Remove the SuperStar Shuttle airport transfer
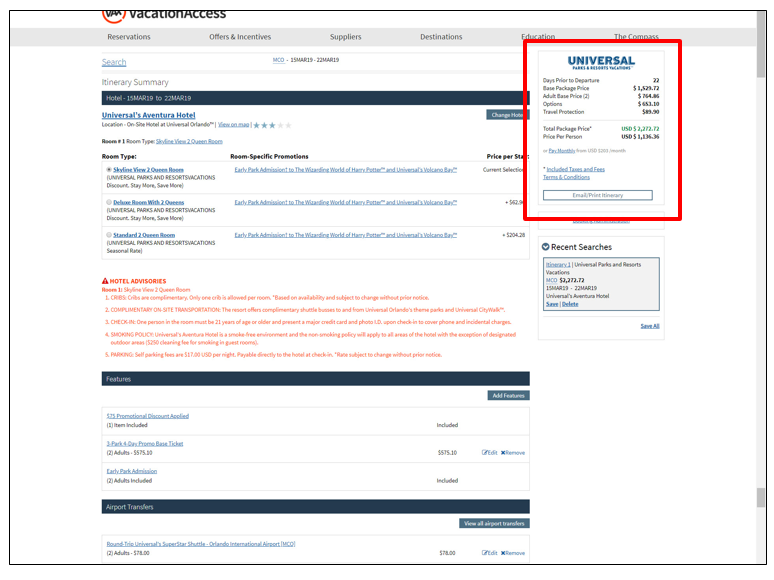 pos(513,553)
